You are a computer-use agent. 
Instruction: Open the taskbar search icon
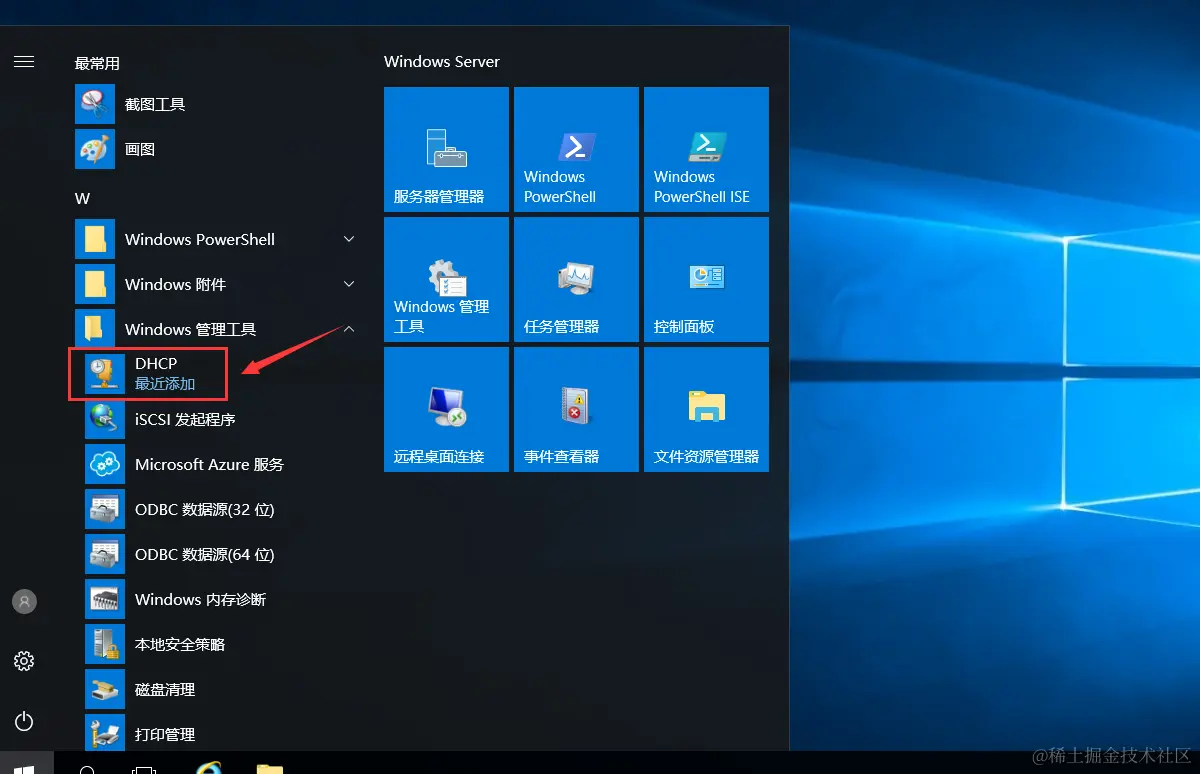(87, 768)
